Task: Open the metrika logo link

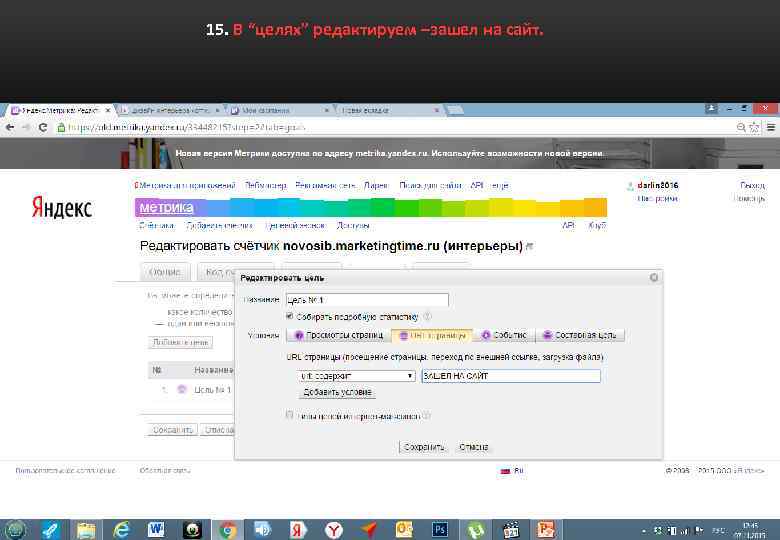Action: pyautogui.click(x=166, y=207)
